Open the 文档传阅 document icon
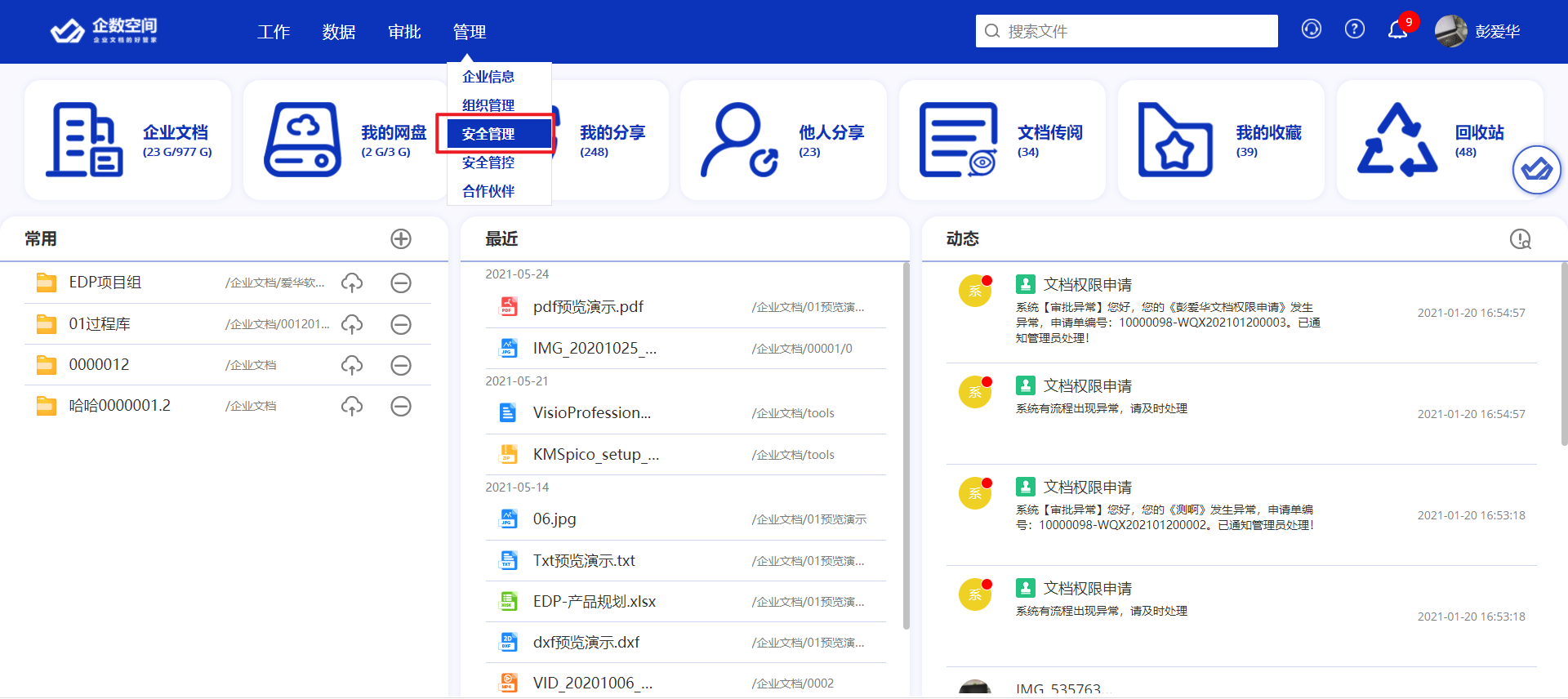This screenshot has width=1568, height=699. (959, 140)
